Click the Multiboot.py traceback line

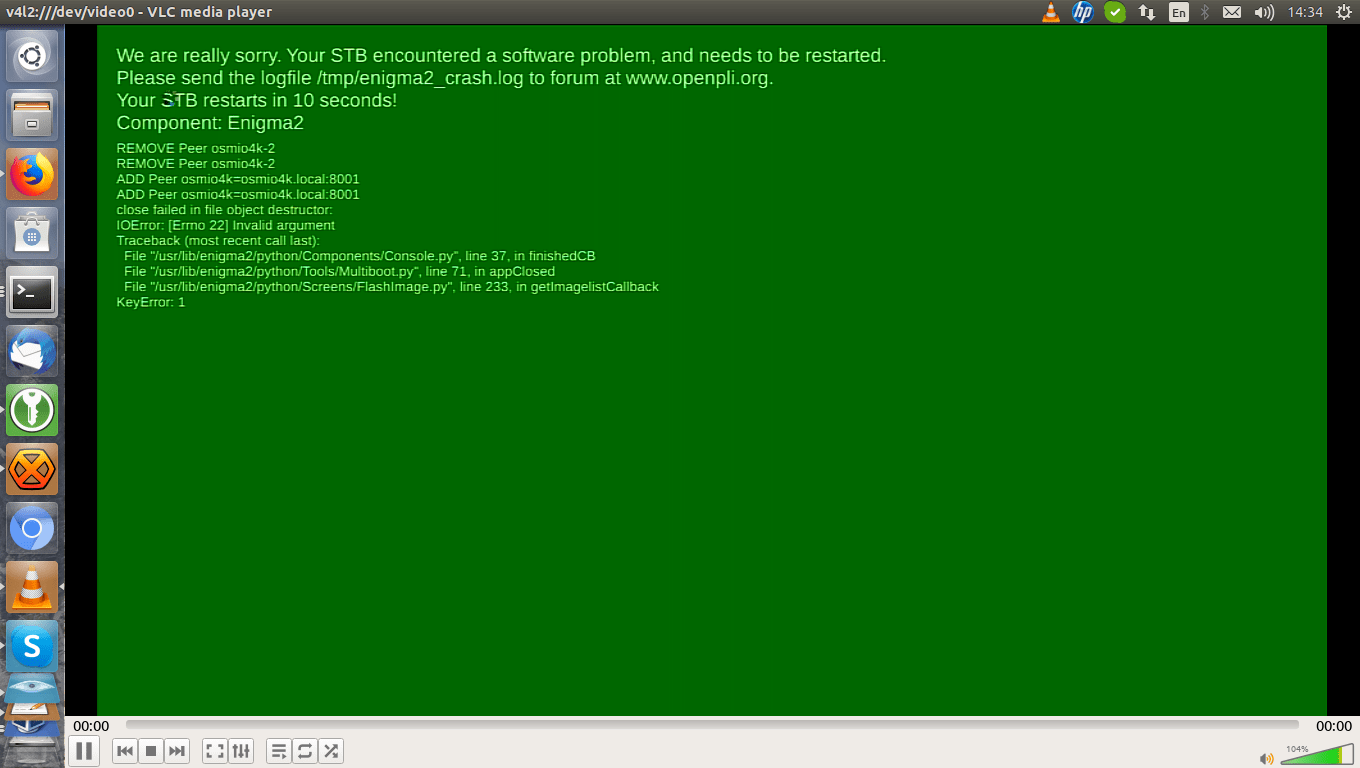click(x=339, y=271)
